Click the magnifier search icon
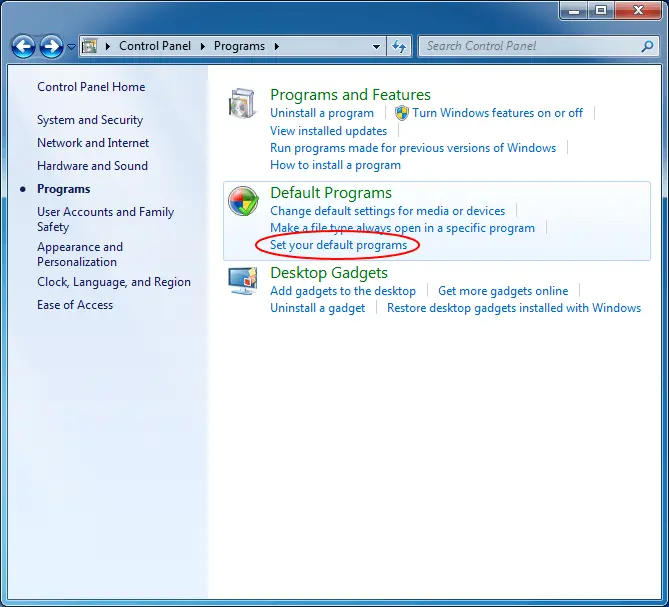 (x=647, y=46)
